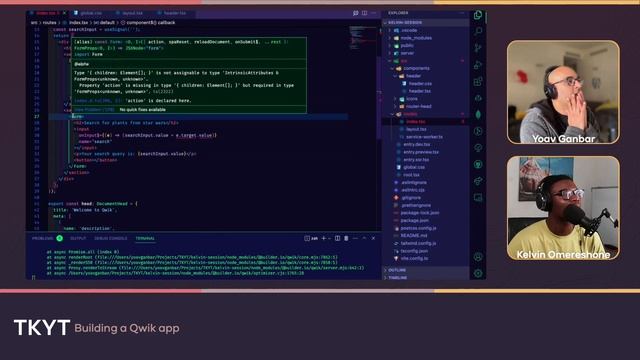
Task: Expand the Outline section
Action: [397, 270]
